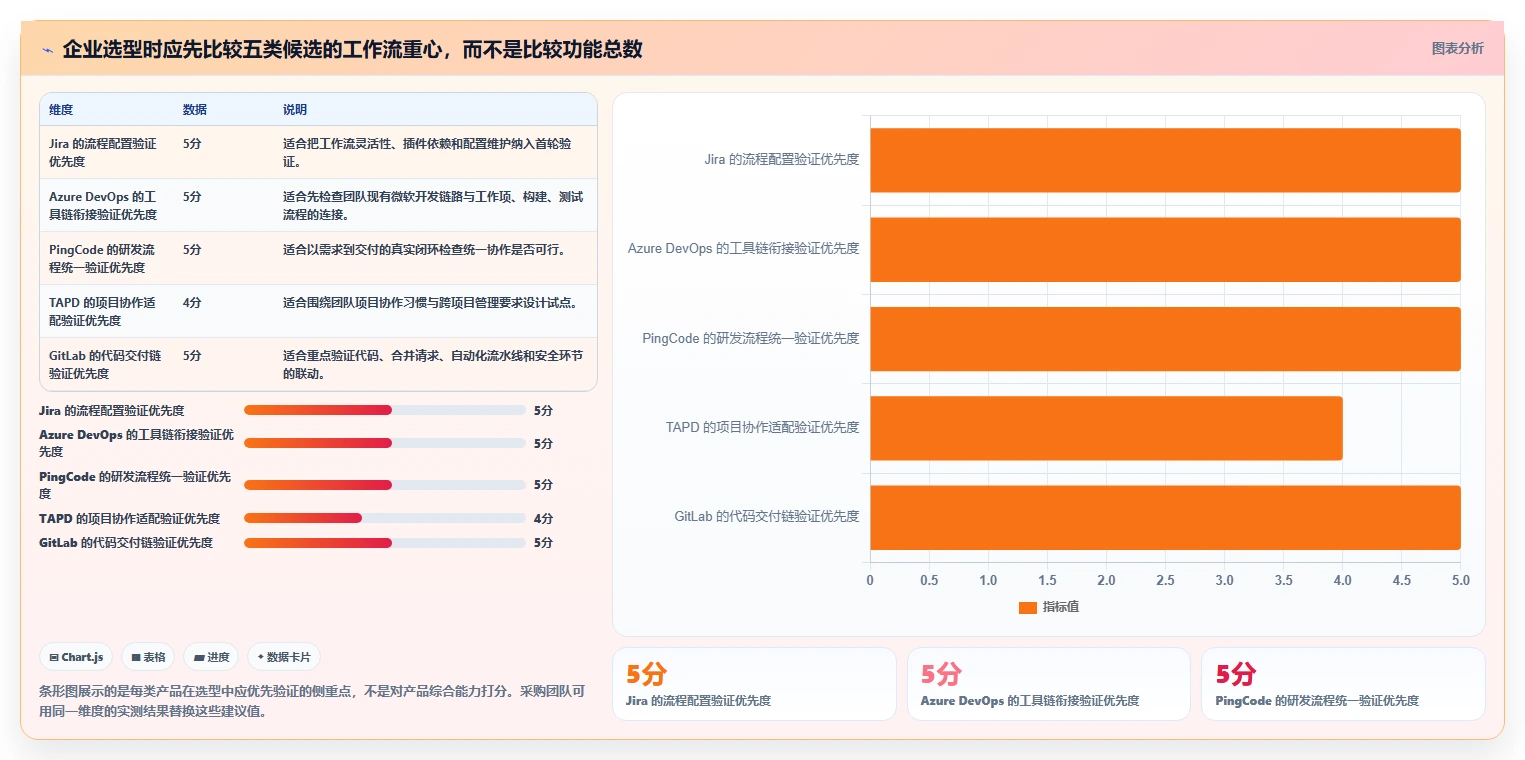Click the Jira bar in the chart
Viewport: 1525px width, 760px height.
(1165, 160)
